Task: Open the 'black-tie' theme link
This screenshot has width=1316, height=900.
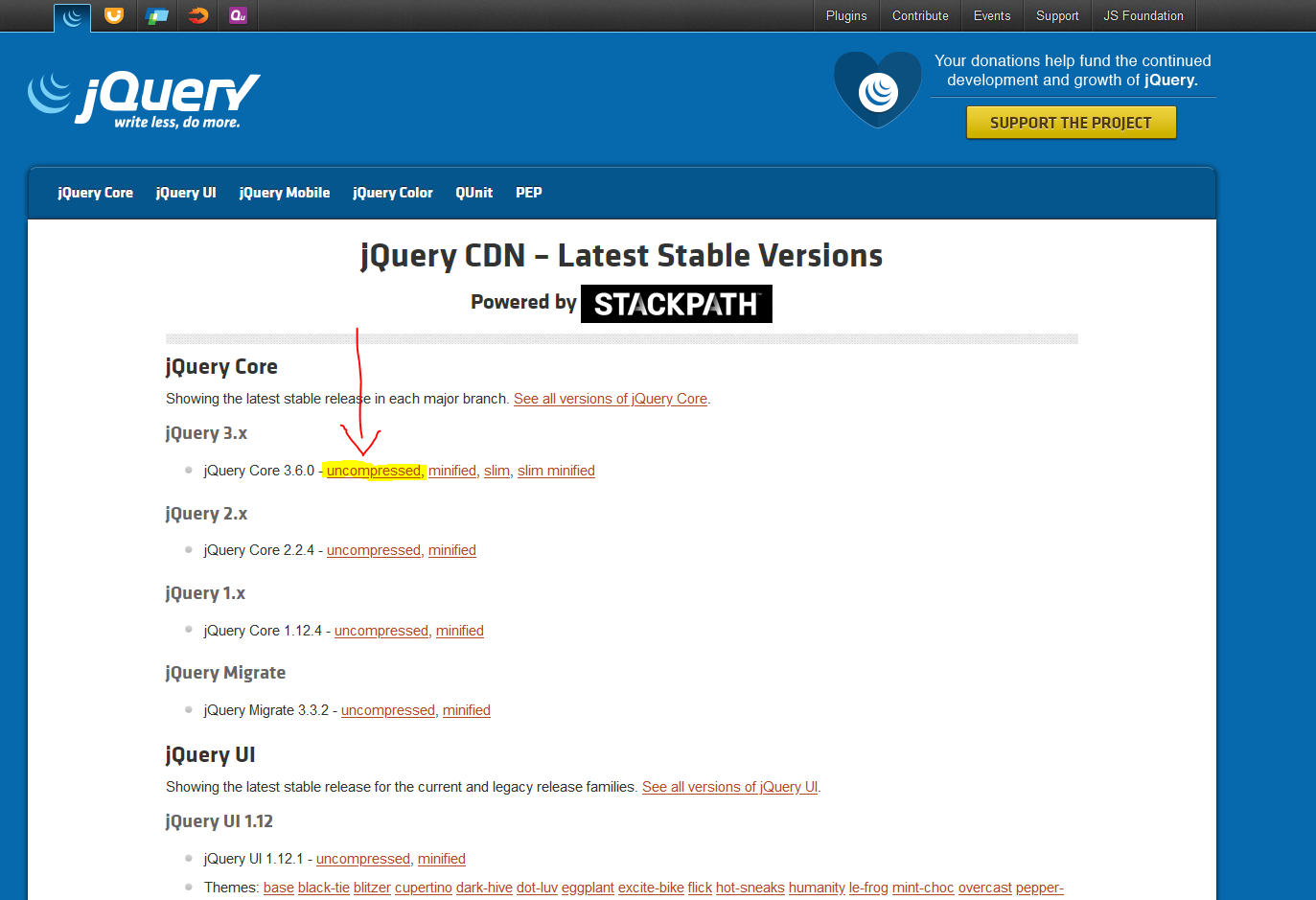Action: tap(324, 888)
